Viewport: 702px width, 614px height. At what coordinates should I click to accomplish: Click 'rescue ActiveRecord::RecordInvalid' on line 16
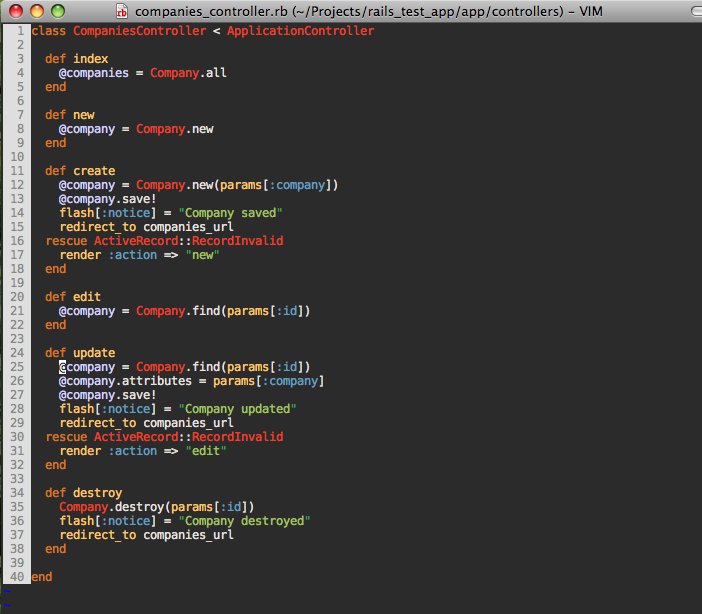[164, 241]
